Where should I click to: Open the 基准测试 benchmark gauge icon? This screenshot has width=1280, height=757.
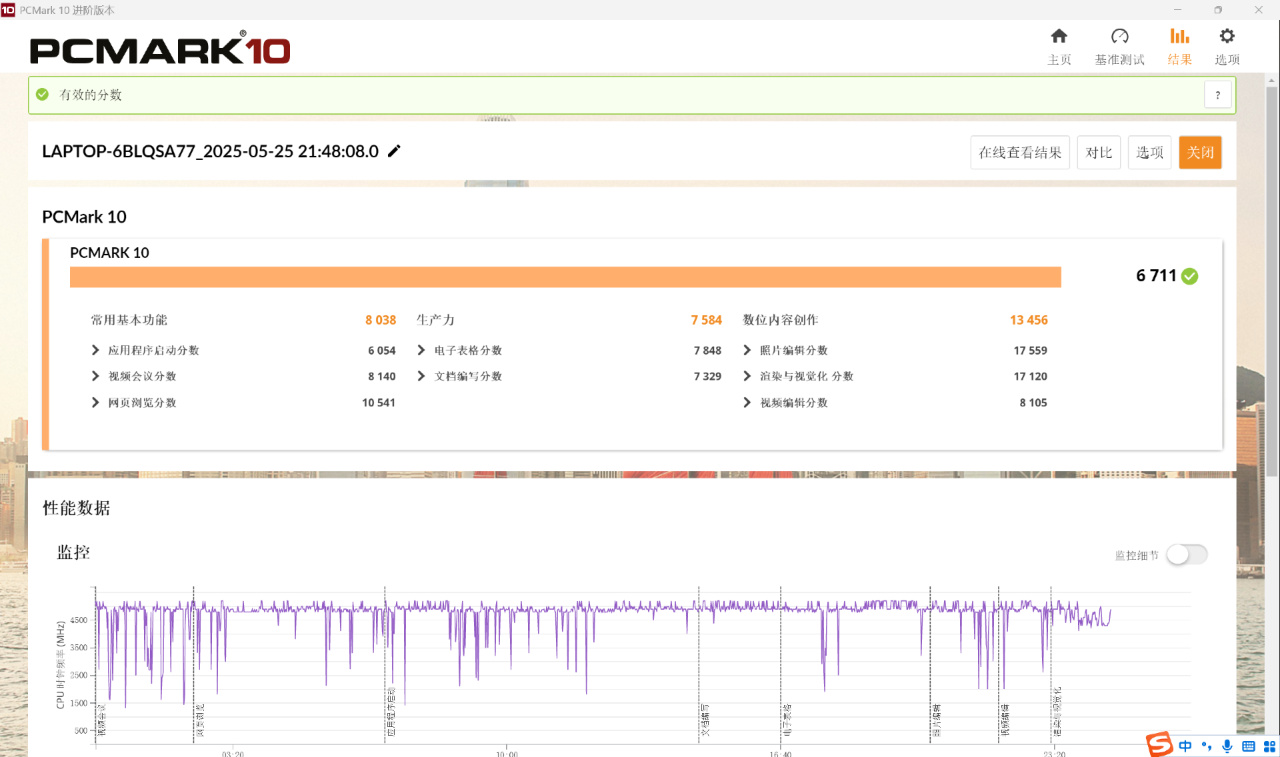pos(1119,37)
